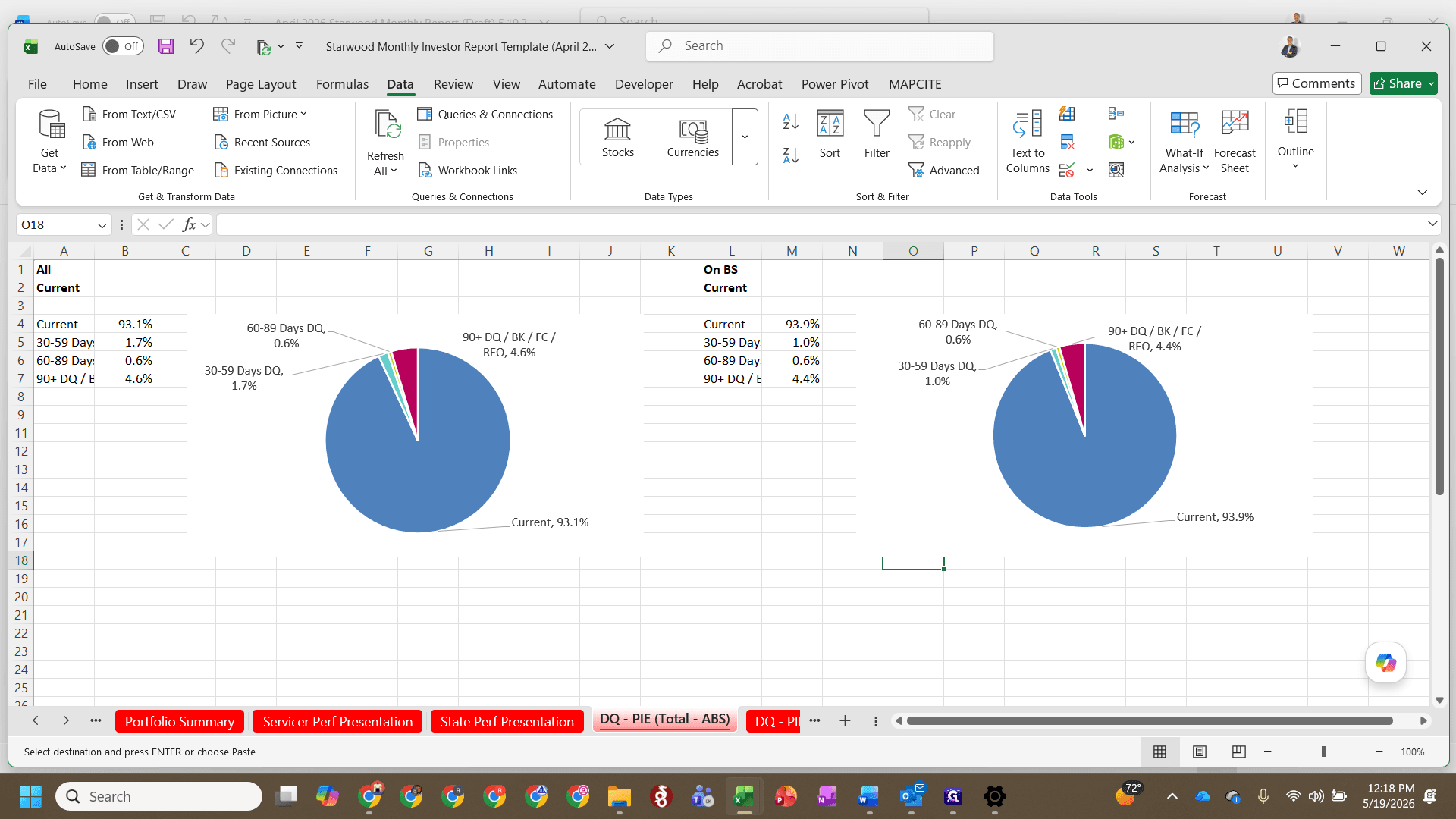Click the Save icon in title bar
Image resolution: width=1456 pixels, height=819 pixels.
pos(166,46)
